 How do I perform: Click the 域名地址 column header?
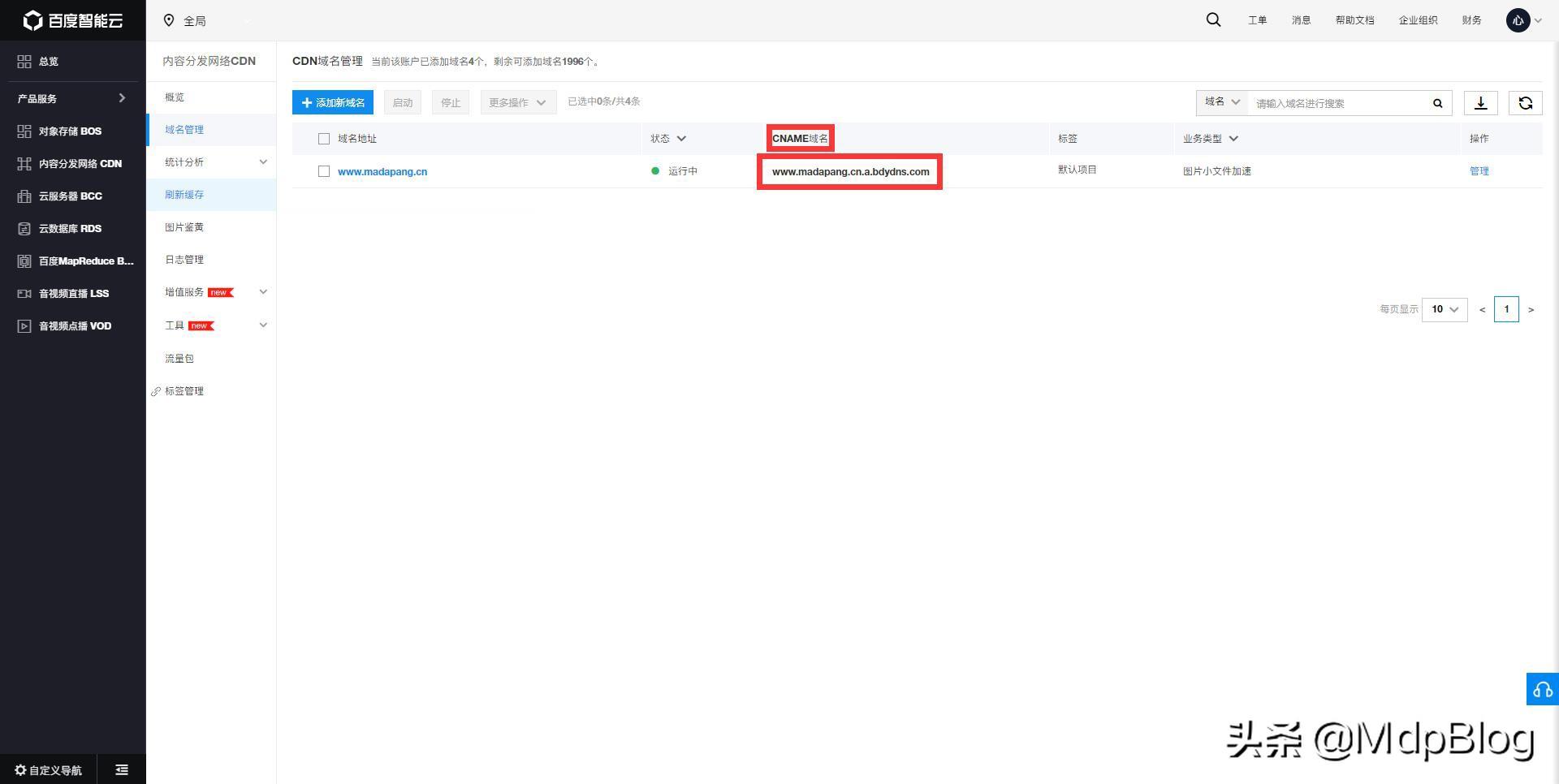[357, 139]
